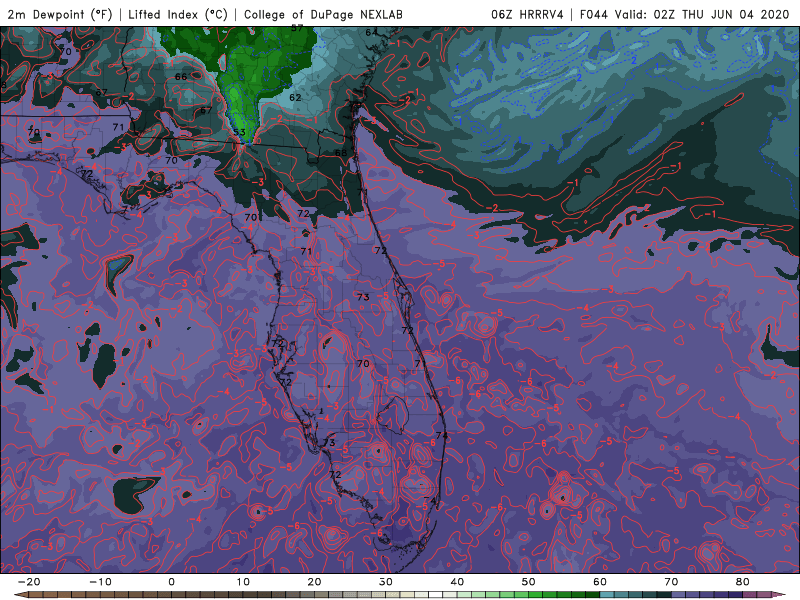Click the 'Lifted Index (°C)' title text
The image size is (800, 600).
(178, 14)
